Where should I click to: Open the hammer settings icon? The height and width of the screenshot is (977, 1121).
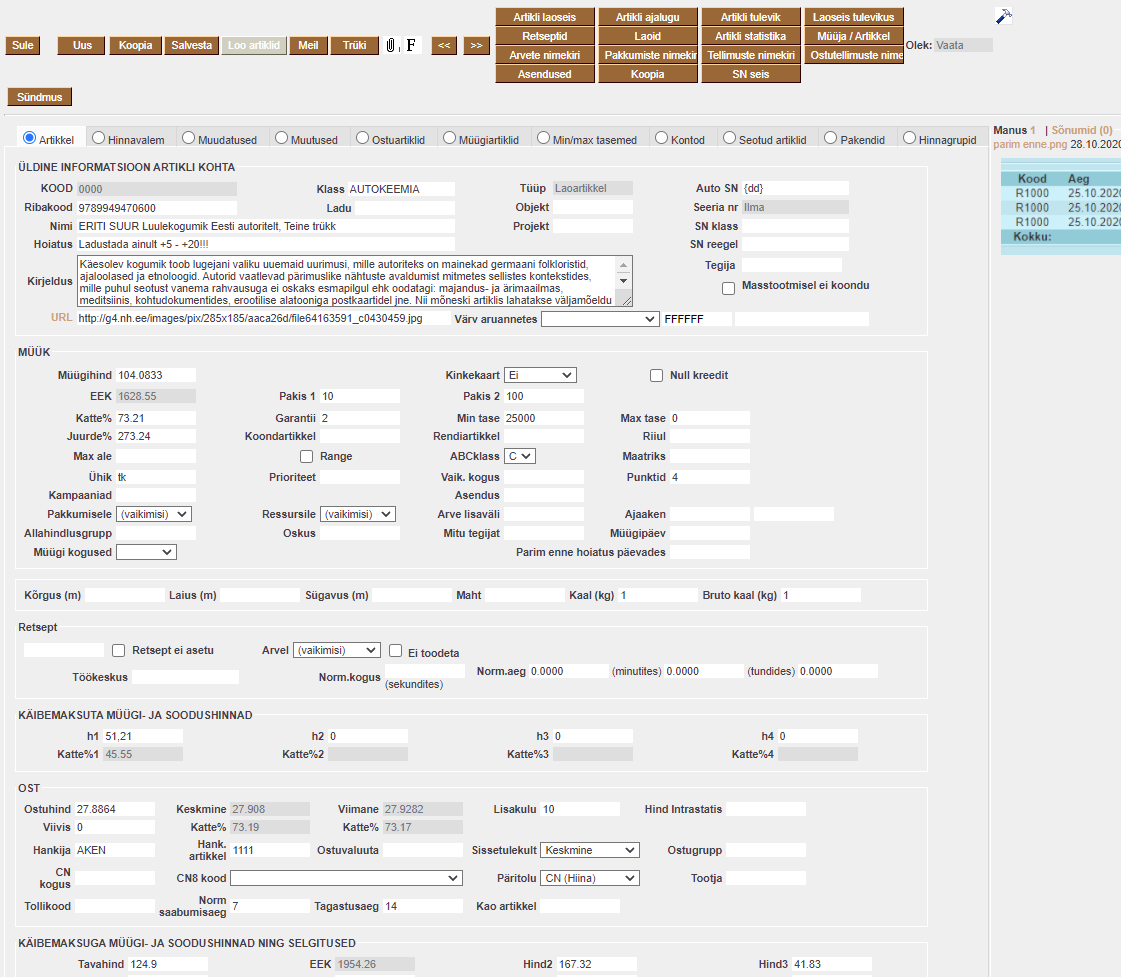tap(1004, 16)
